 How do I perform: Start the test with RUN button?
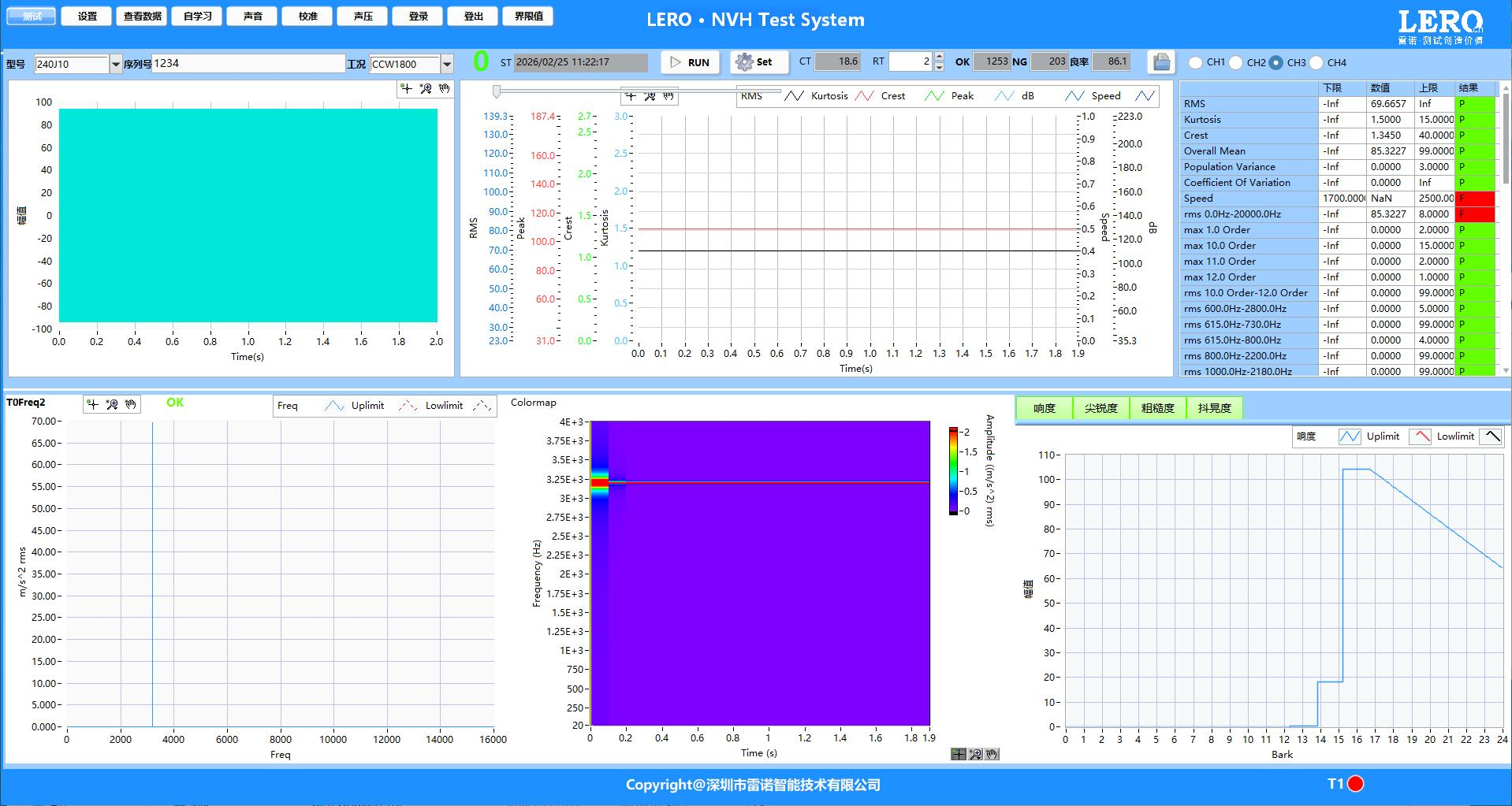(x=690, y=62)
